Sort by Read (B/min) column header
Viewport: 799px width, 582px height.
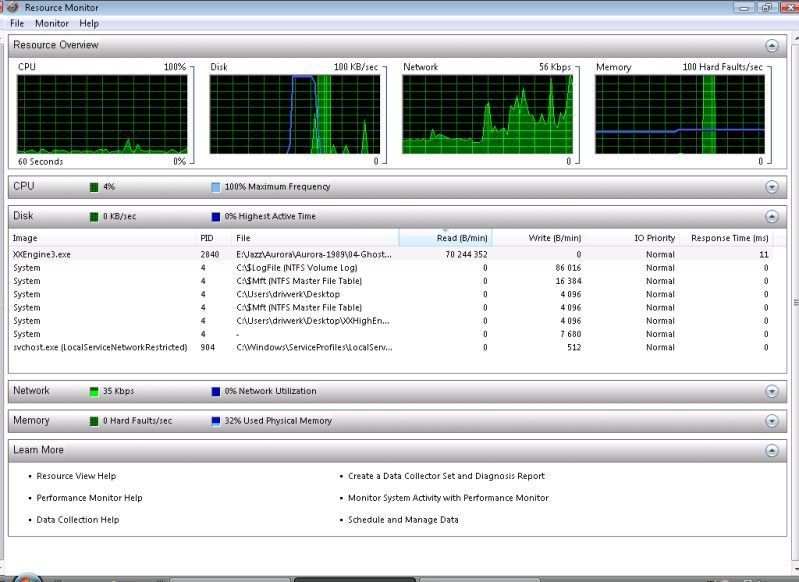(x=445, y=238)
